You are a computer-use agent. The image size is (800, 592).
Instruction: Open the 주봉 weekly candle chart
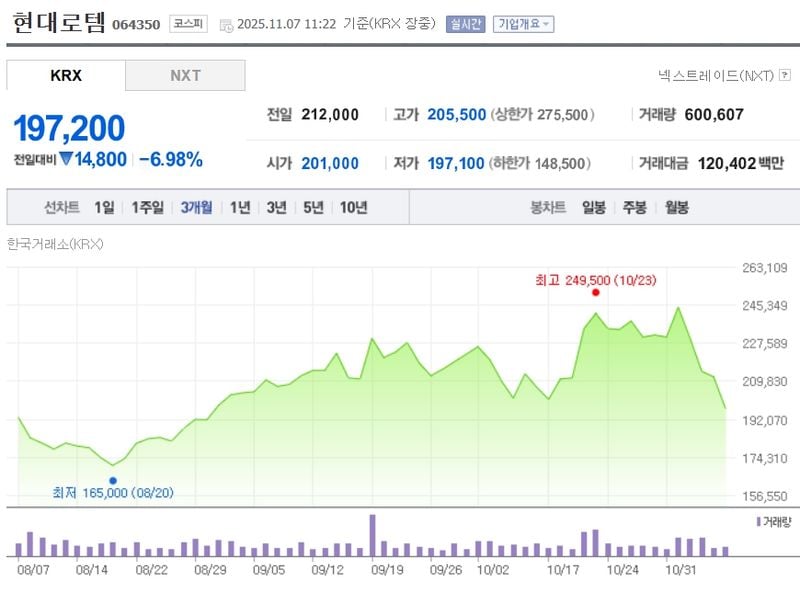635,208
